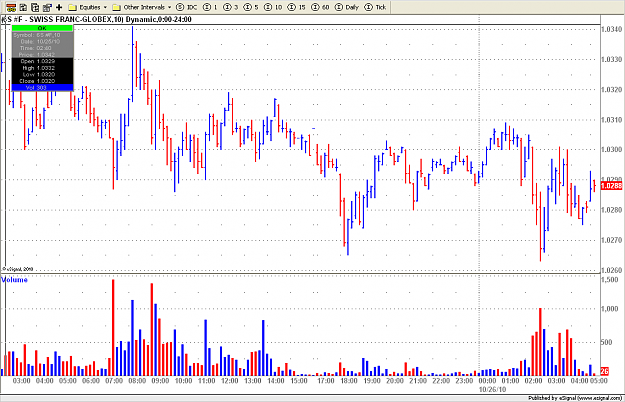The width and height of the screenshot is (625, 402).
Task: Switch to the 10-minute interval
Action: pos(273,7)
